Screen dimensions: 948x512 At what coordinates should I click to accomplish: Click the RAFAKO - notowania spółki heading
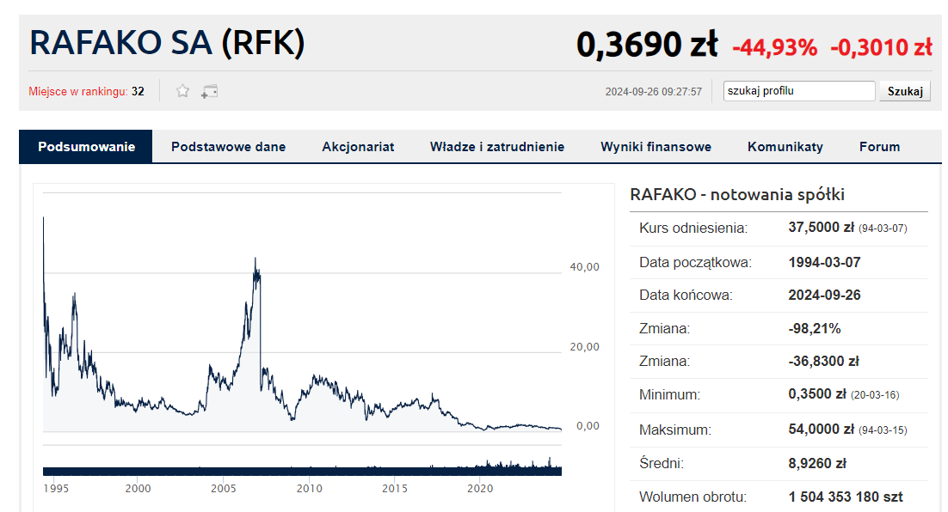pos(737,195)
